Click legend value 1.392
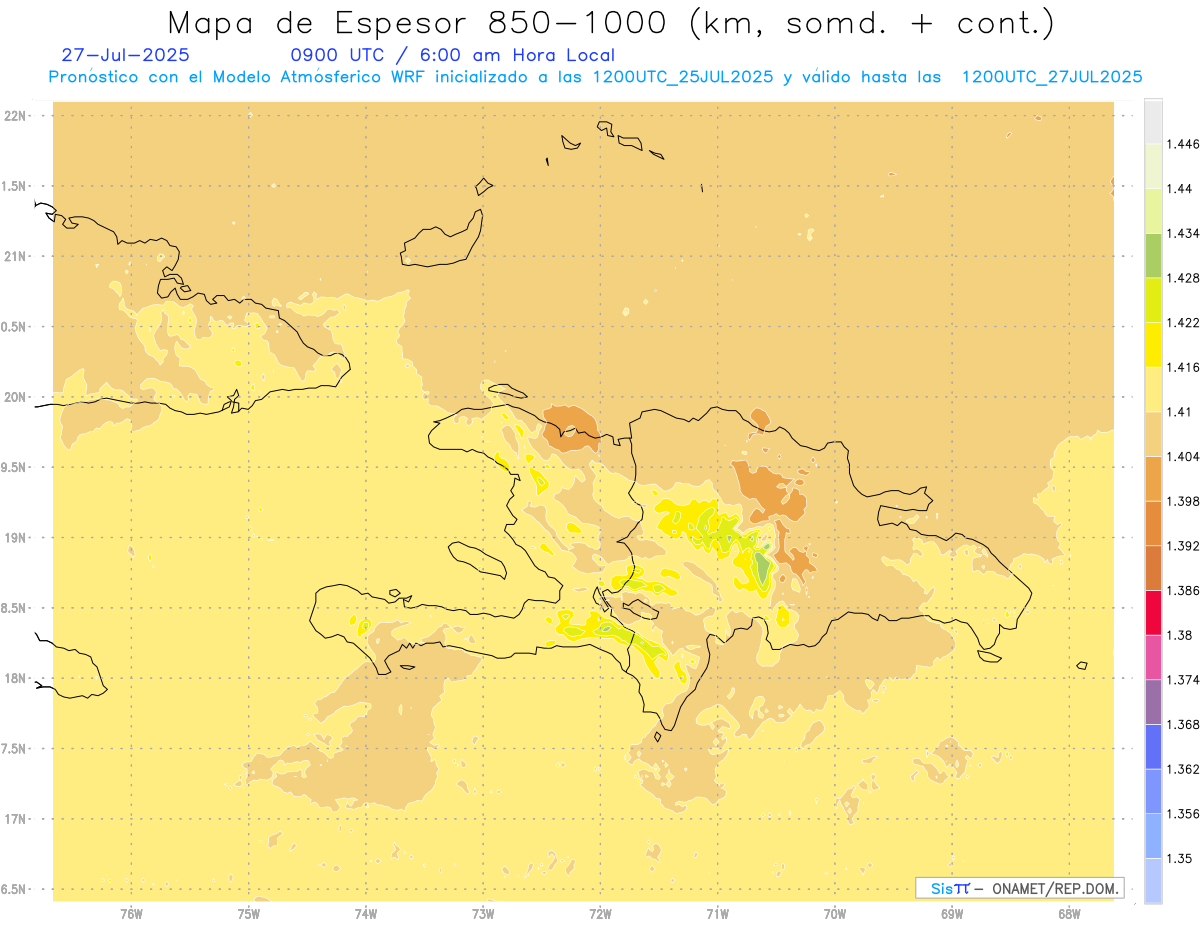The height and width of the screenshot is (927, 1200). pyautogui.click(x=1183, y=546)
